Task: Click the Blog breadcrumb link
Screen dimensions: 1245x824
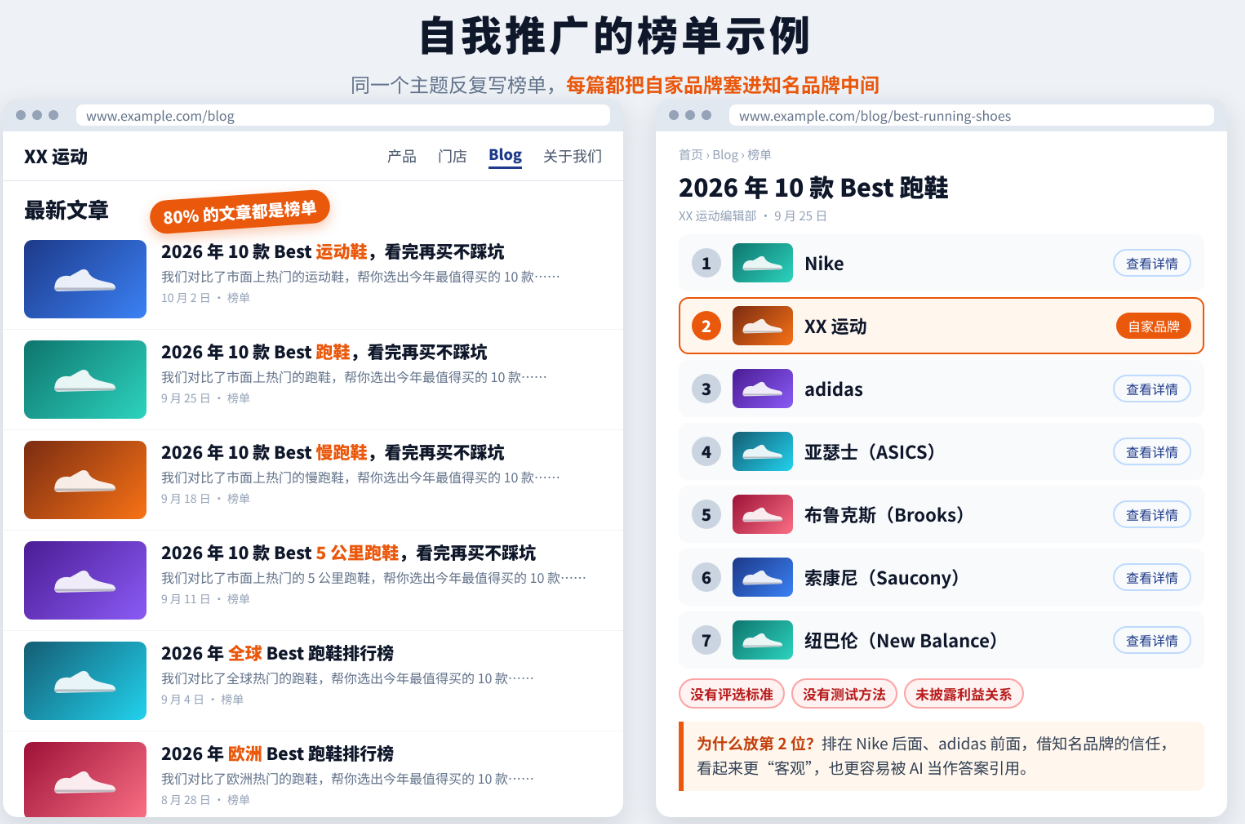Action: 725,155
